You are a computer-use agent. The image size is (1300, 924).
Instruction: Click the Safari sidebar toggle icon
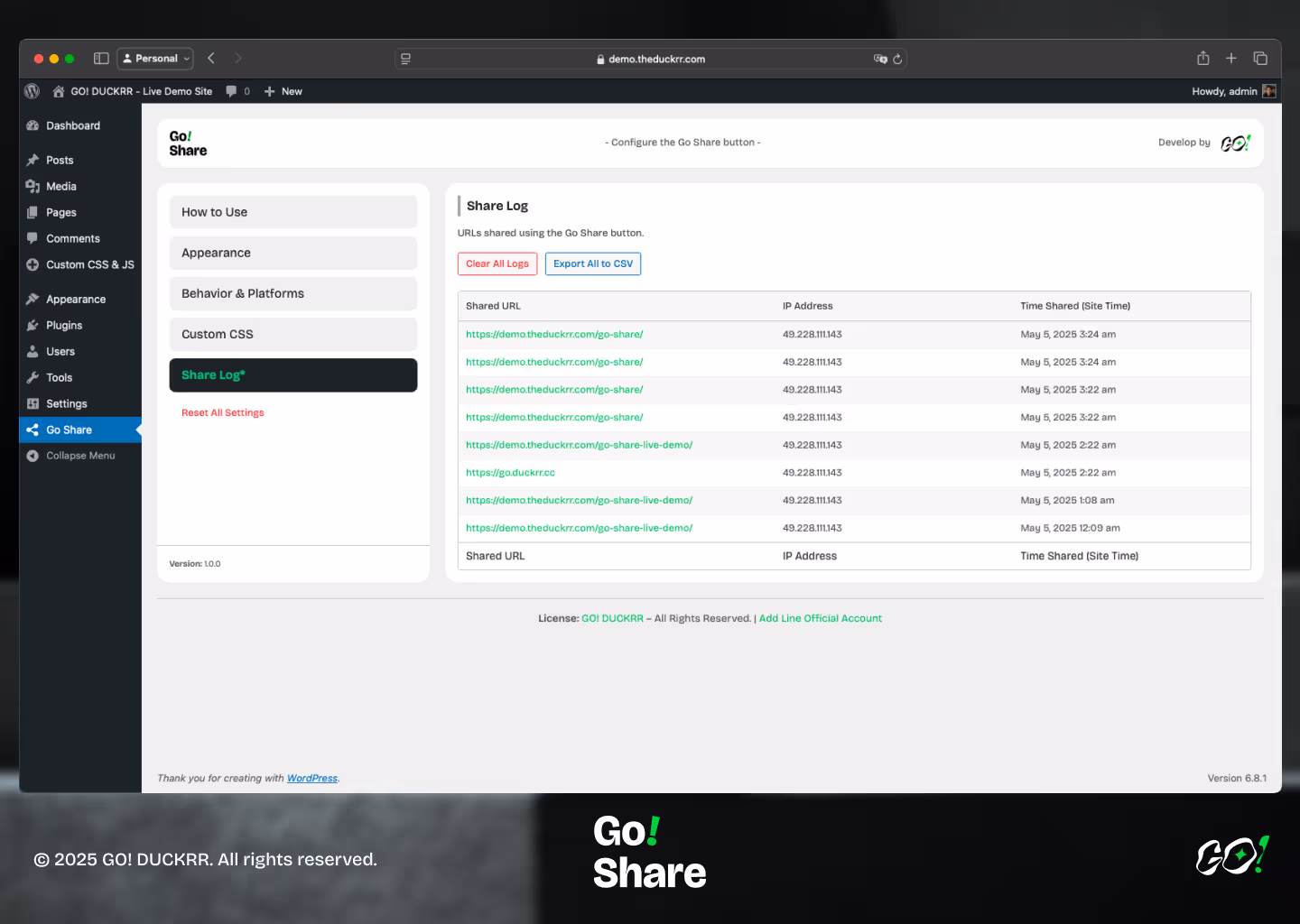[x=101, y=59]
